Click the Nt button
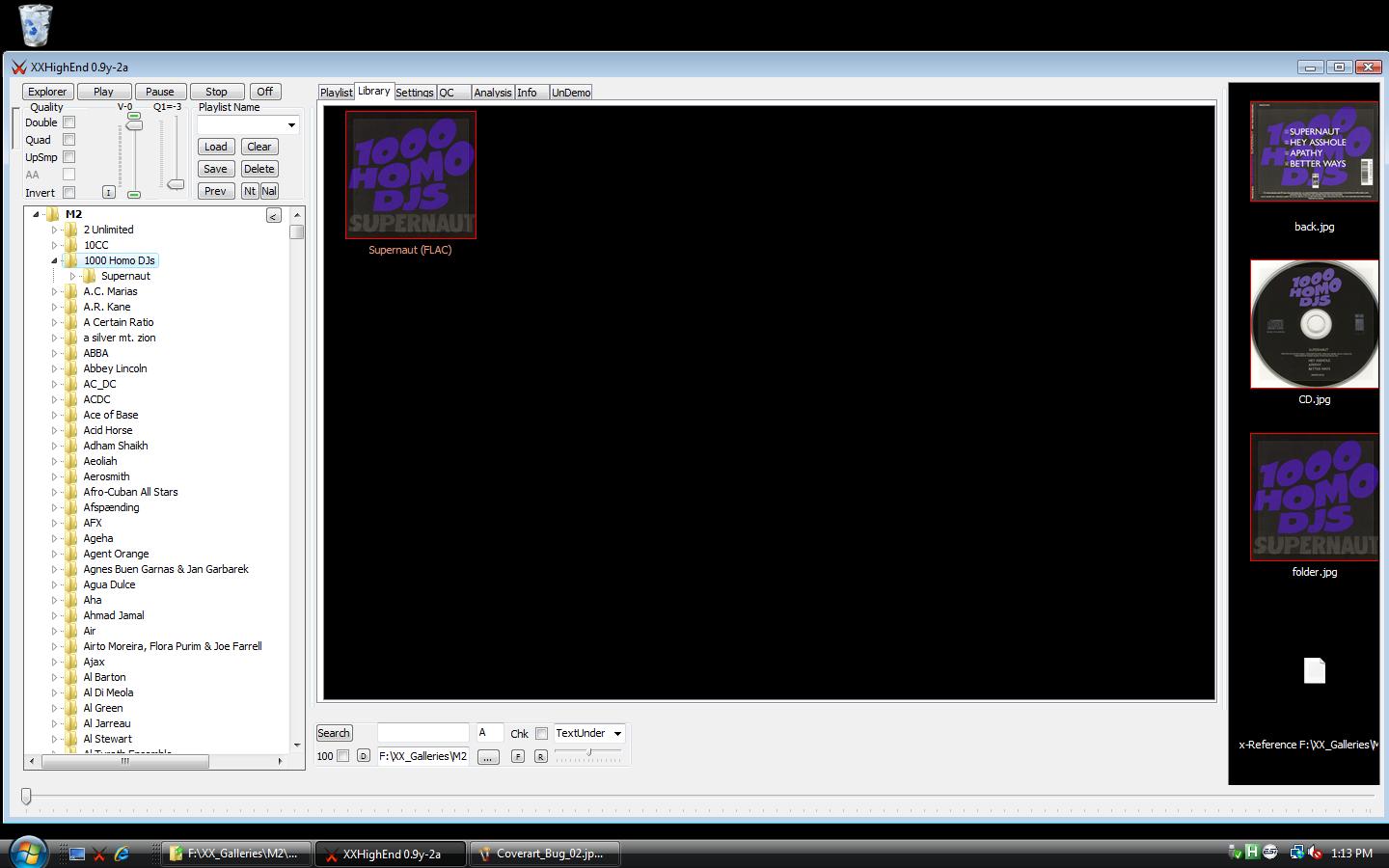The image size is (1389, 868). coord(250,191)
